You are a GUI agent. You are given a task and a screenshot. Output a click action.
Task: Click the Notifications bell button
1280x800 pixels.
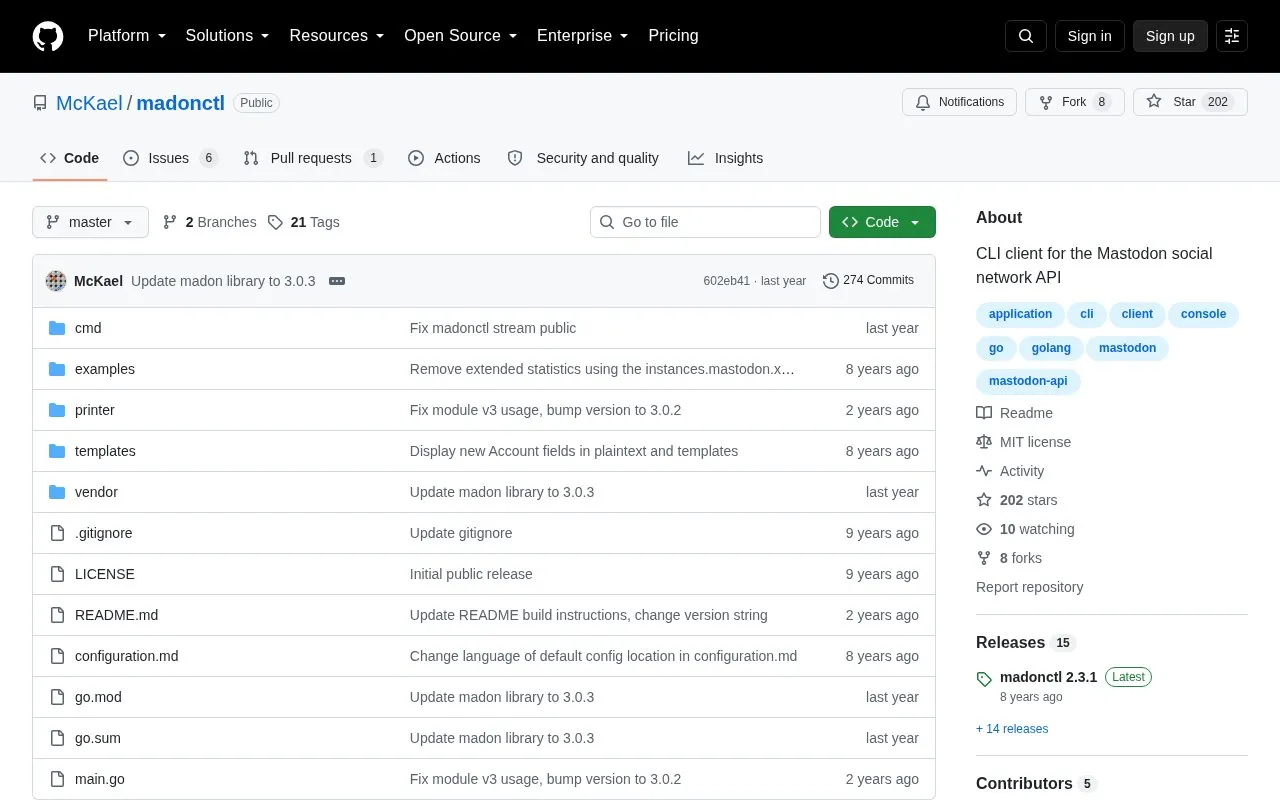click(x=959, y=102)
